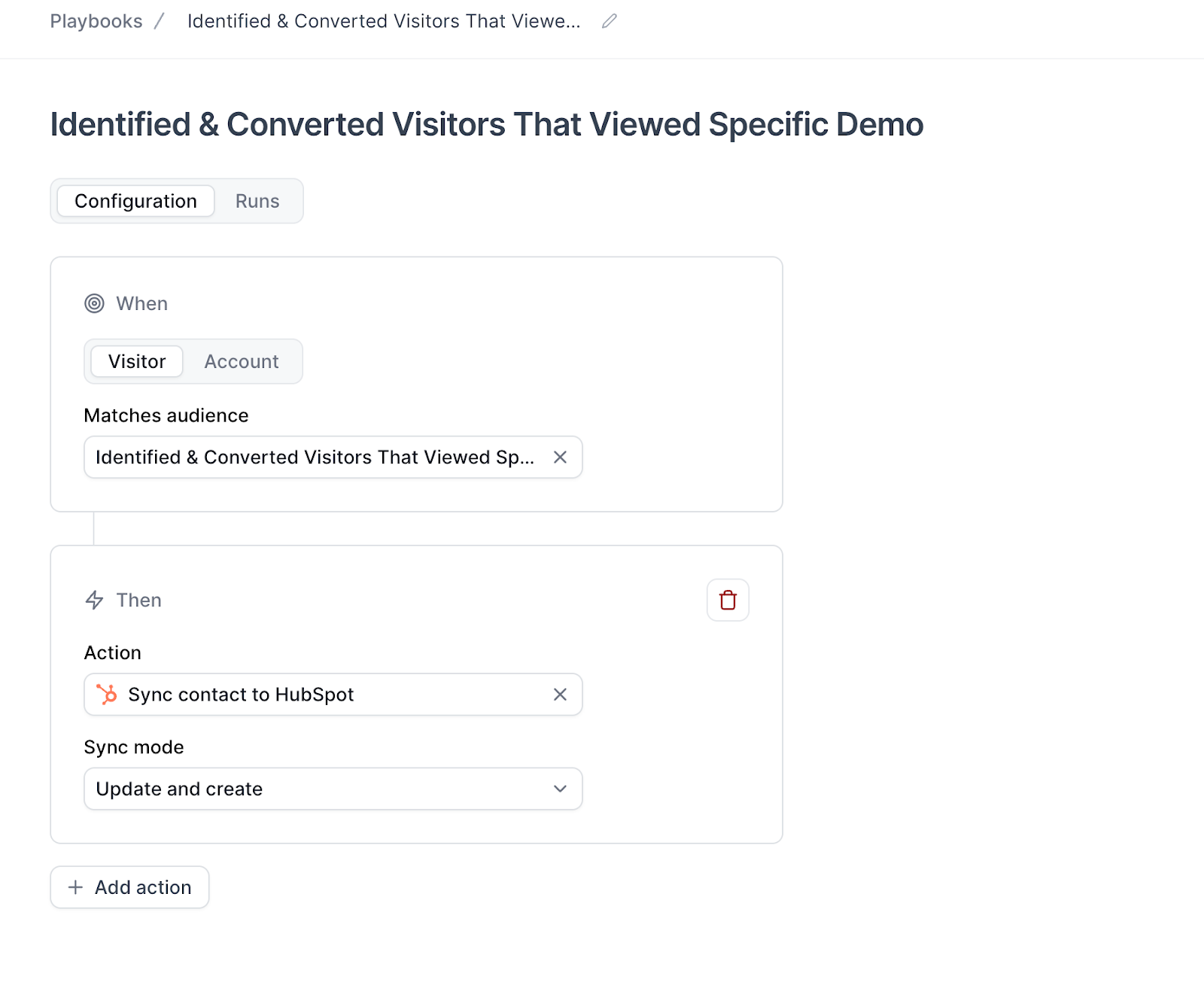This screenshot has height=991, width=1204.
Task: Click the plus icon in Add action
Action: click(x=75, y=887)
